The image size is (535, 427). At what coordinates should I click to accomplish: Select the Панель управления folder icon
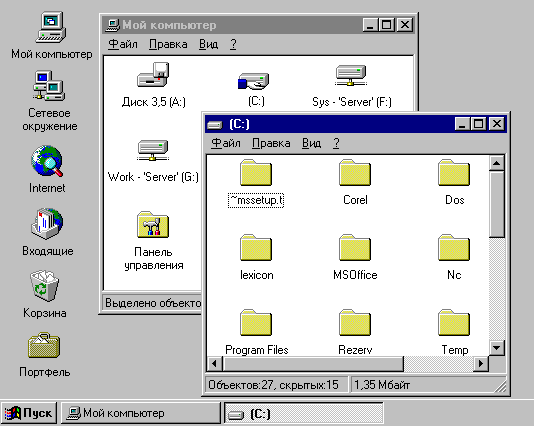point(153,225)
